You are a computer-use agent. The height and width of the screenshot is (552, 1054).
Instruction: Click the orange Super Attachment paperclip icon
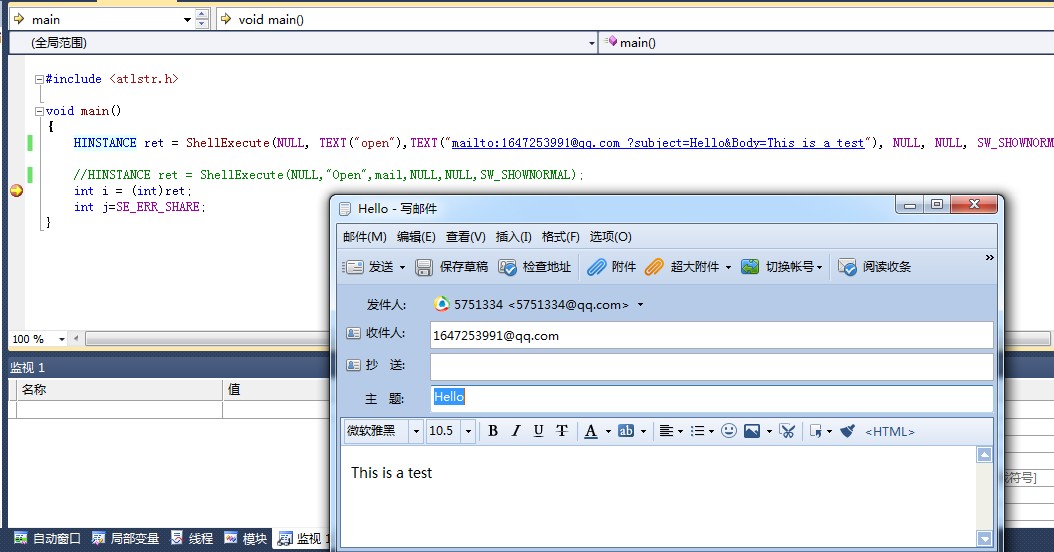click(654, 267)
